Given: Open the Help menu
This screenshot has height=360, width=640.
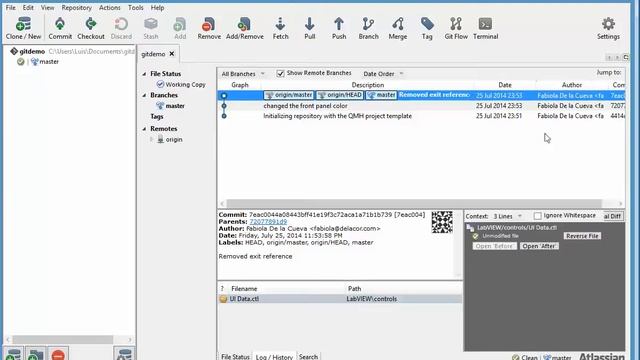Looking at the screenshot, I should click(x=157, y=7).
